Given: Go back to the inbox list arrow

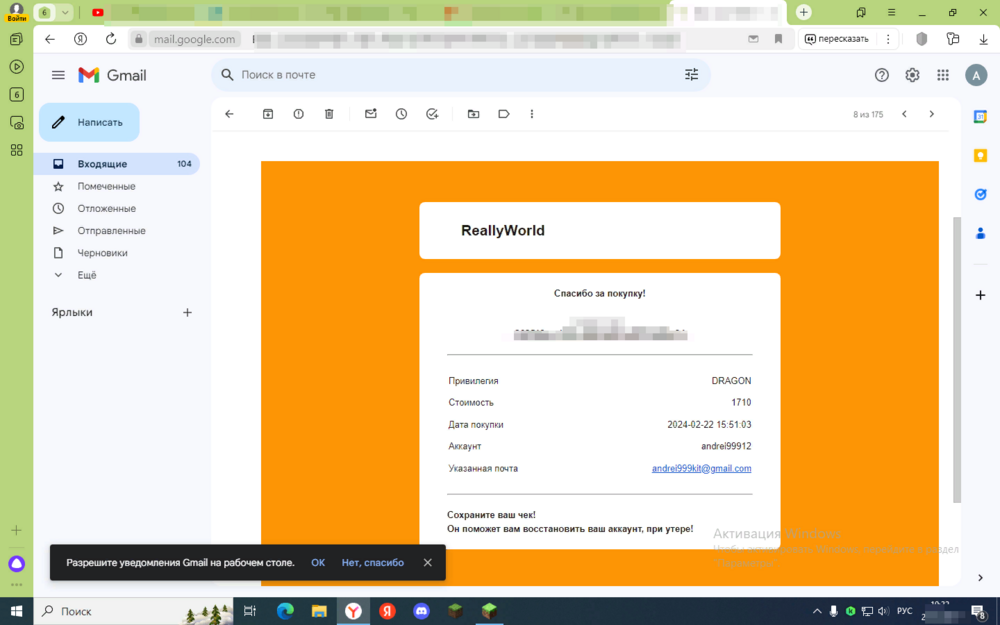Looking at the screenshot, I should click(x=230, y=114).
